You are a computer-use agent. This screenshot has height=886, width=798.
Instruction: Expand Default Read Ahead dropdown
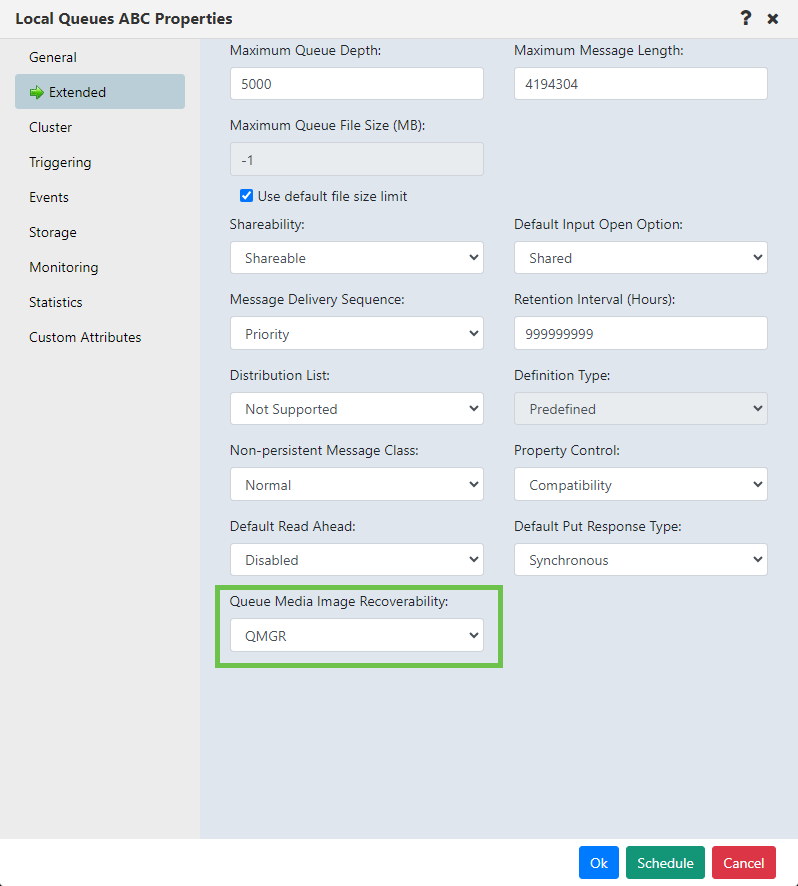click(357, 559)
